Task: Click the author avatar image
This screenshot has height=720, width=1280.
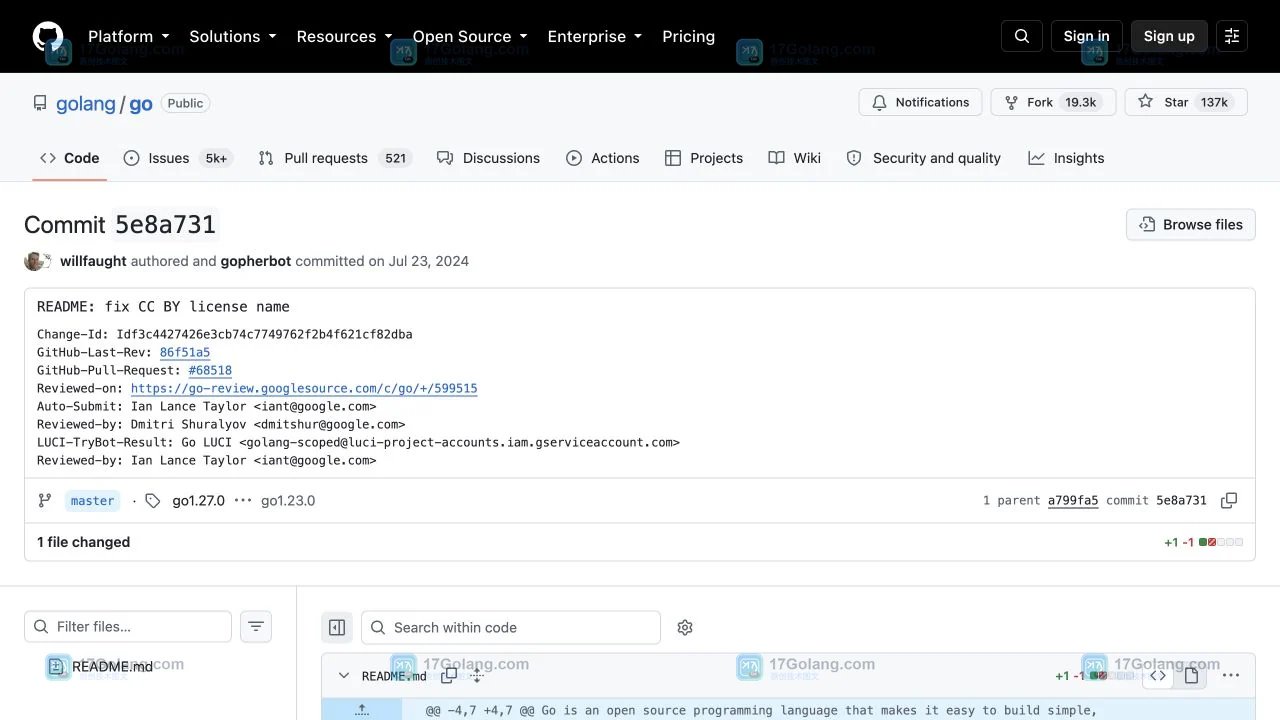Action: [34, 261]
